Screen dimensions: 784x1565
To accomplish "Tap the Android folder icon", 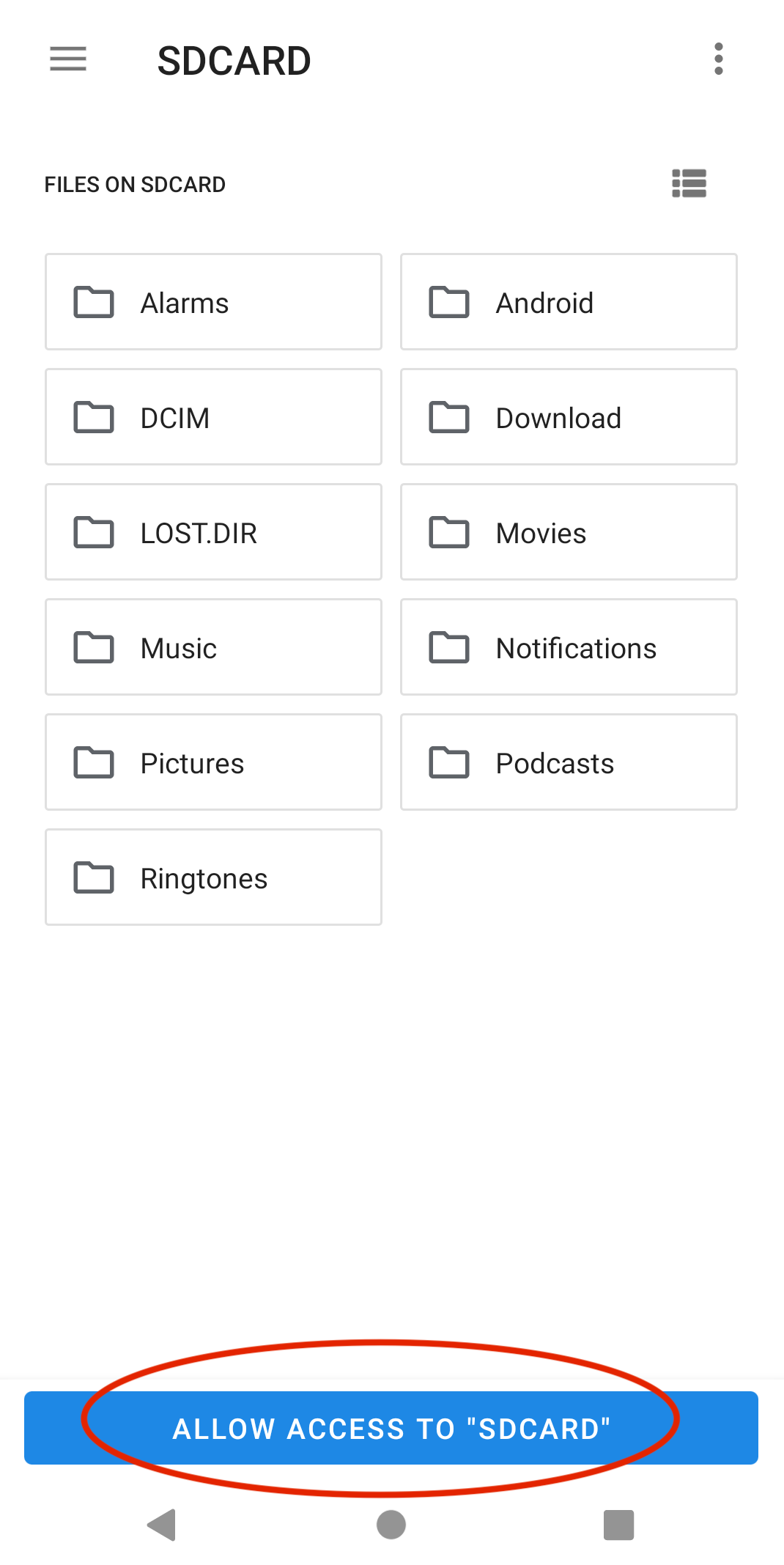I will pos(449,302).
